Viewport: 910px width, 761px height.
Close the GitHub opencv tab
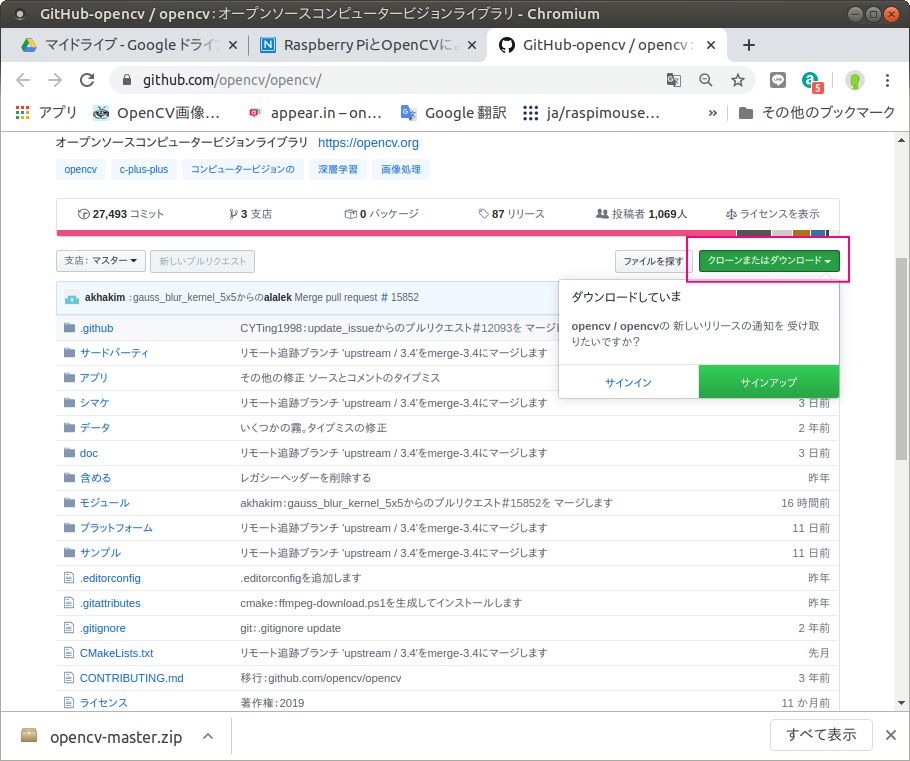tap(711, 45)
